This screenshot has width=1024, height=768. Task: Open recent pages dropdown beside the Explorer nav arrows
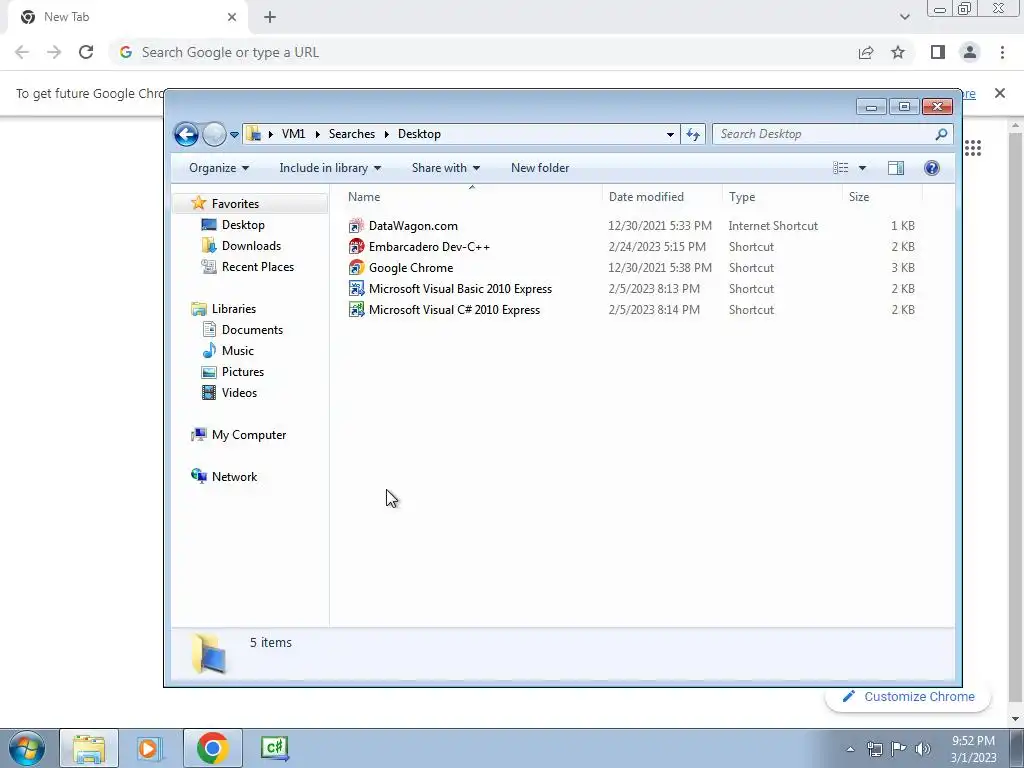(234, 135)
